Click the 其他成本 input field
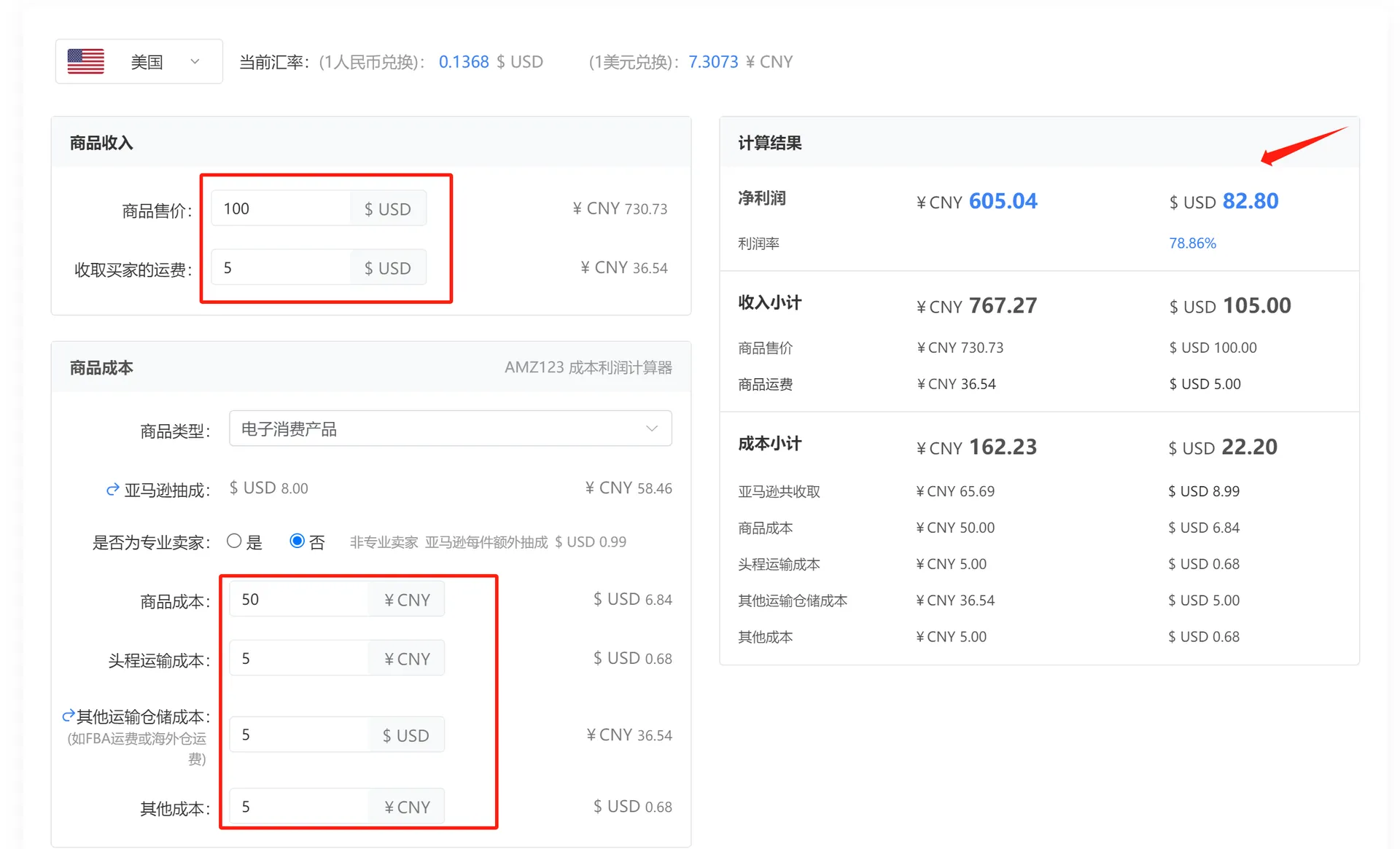 pyautogui.click(x=299, y=807)
